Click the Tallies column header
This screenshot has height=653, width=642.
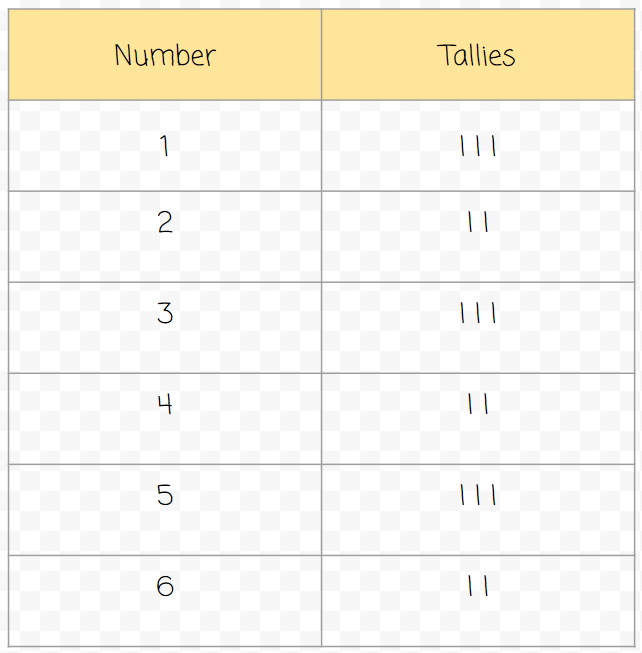478,55
